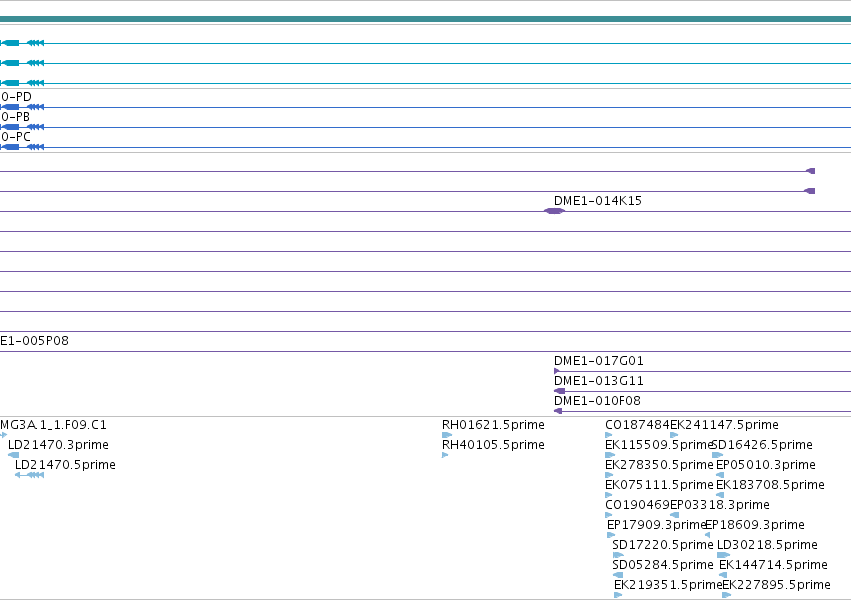Select the 0-PB transcript label

coord(15,117)
